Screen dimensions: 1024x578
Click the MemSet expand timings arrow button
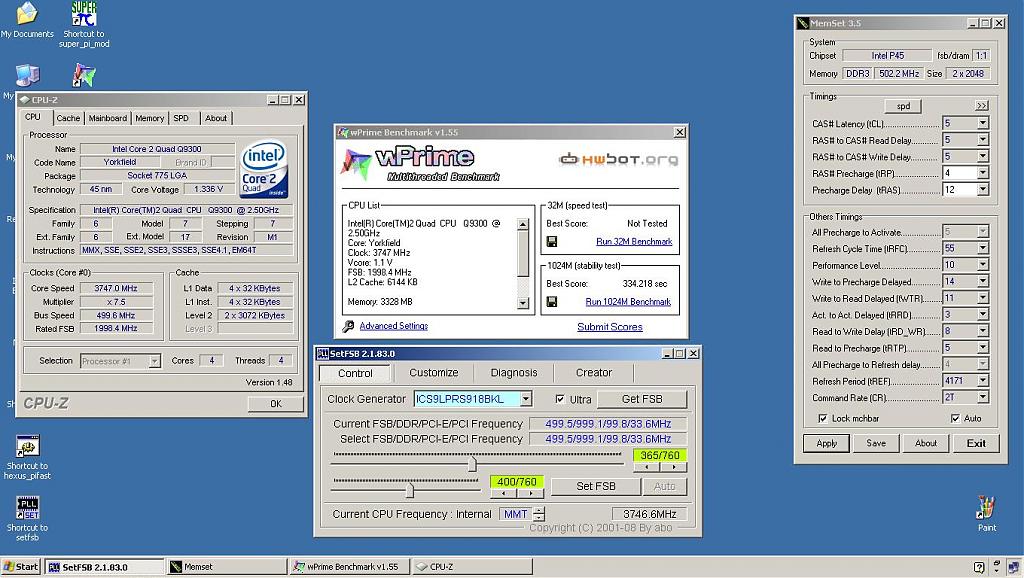pos(982,106)
